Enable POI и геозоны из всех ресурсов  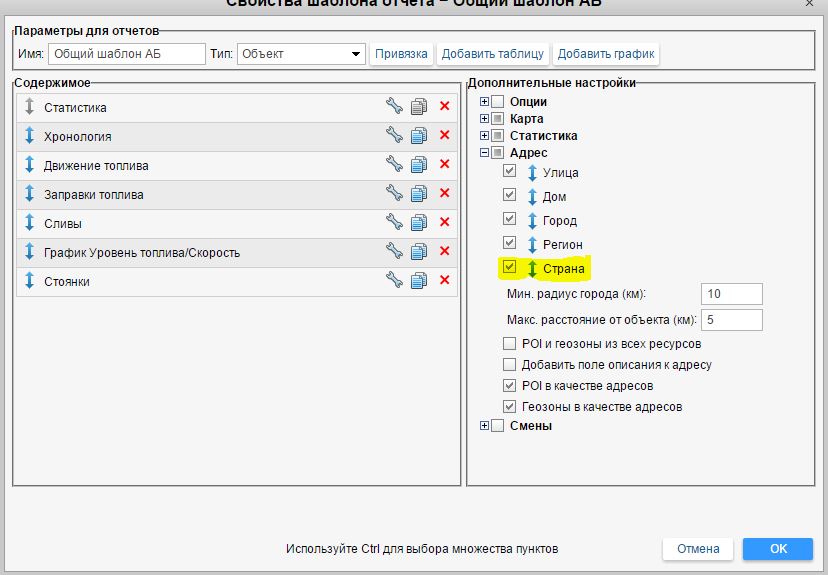(x=510, y=344)
